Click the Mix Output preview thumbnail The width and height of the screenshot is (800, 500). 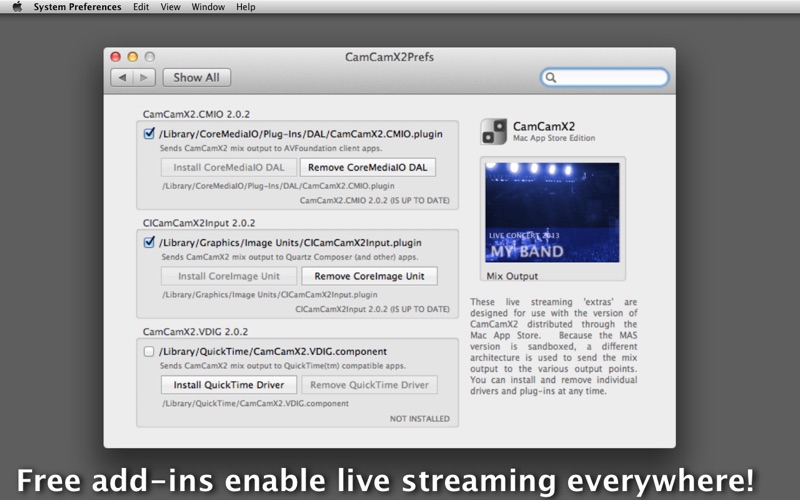[552, 213]
